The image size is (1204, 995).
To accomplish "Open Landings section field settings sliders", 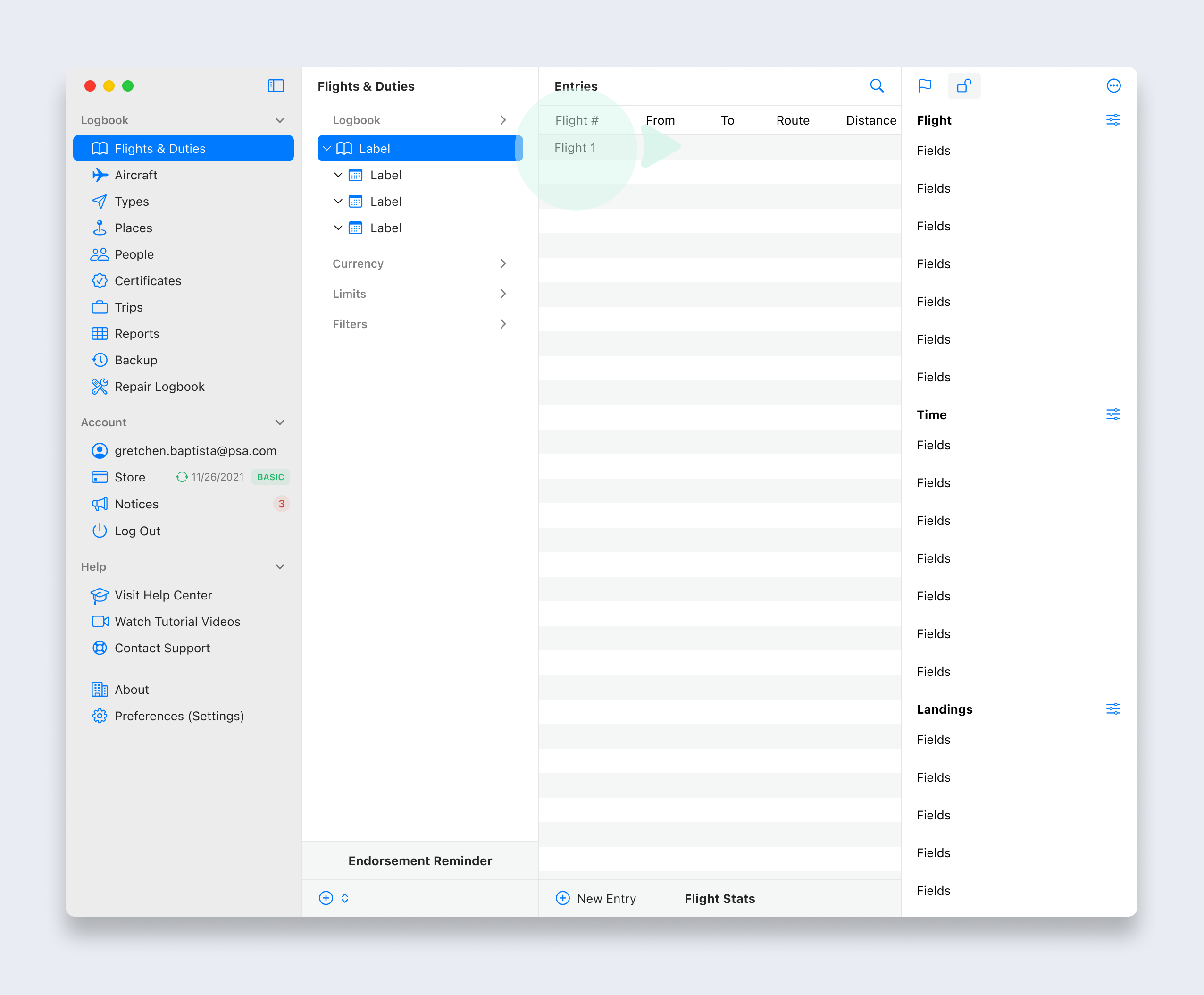I will tap(1113, 709).
